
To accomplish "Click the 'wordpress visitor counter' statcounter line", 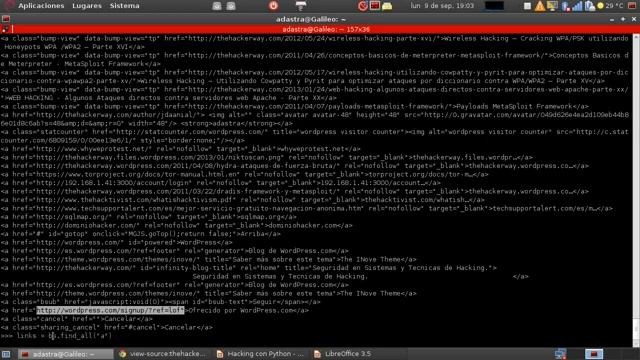I will pyautogui.click(x=315, y=136).
